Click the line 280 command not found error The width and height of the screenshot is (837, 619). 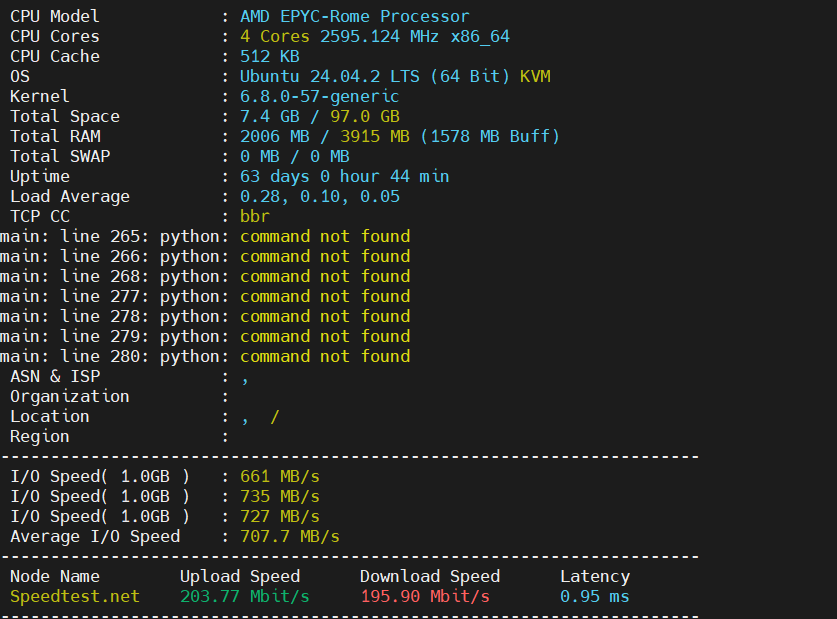click(x=205, y=357)
